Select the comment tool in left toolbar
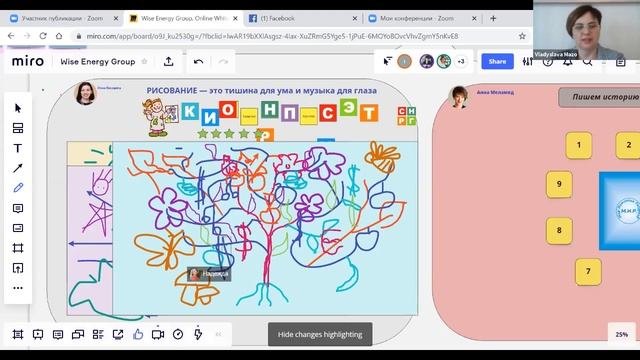The width and height of the screenshot is (640, 360). point(18,208)
